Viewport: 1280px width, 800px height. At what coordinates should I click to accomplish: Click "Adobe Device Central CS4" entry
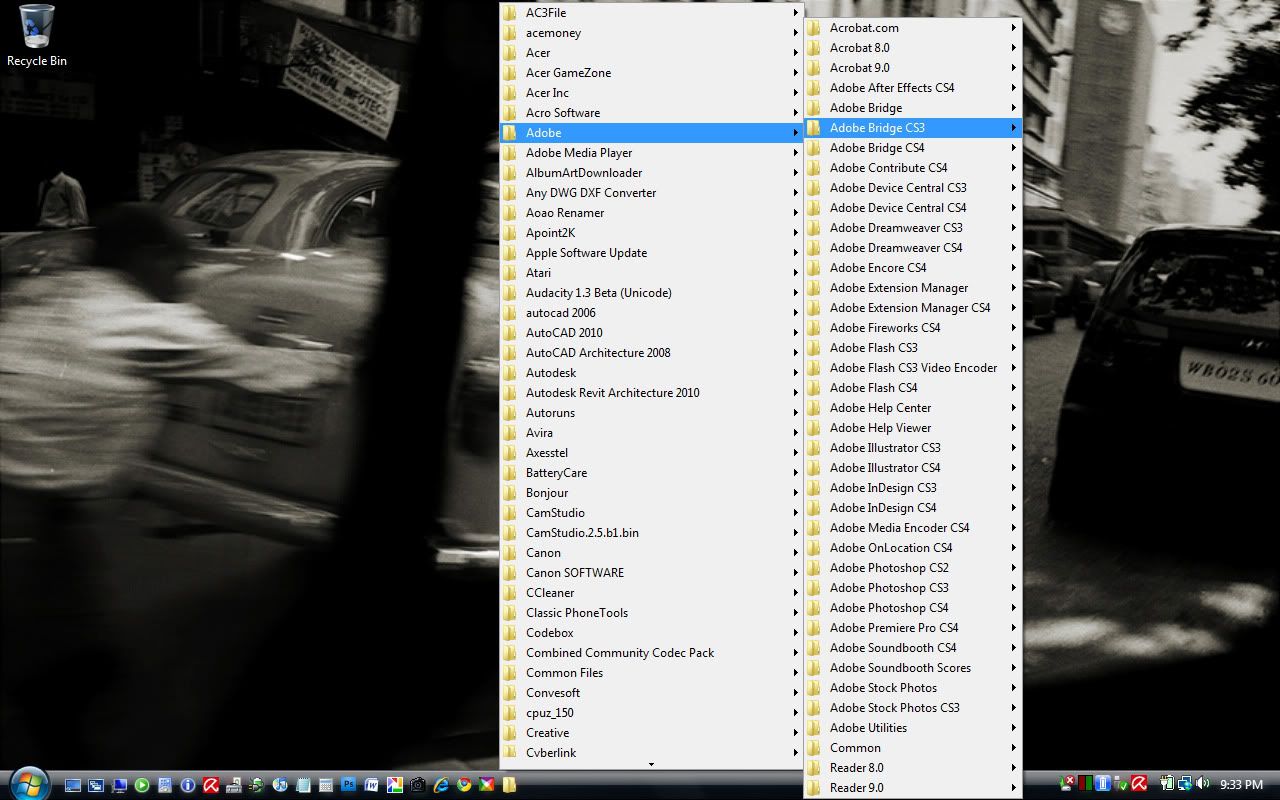[913, 208]
